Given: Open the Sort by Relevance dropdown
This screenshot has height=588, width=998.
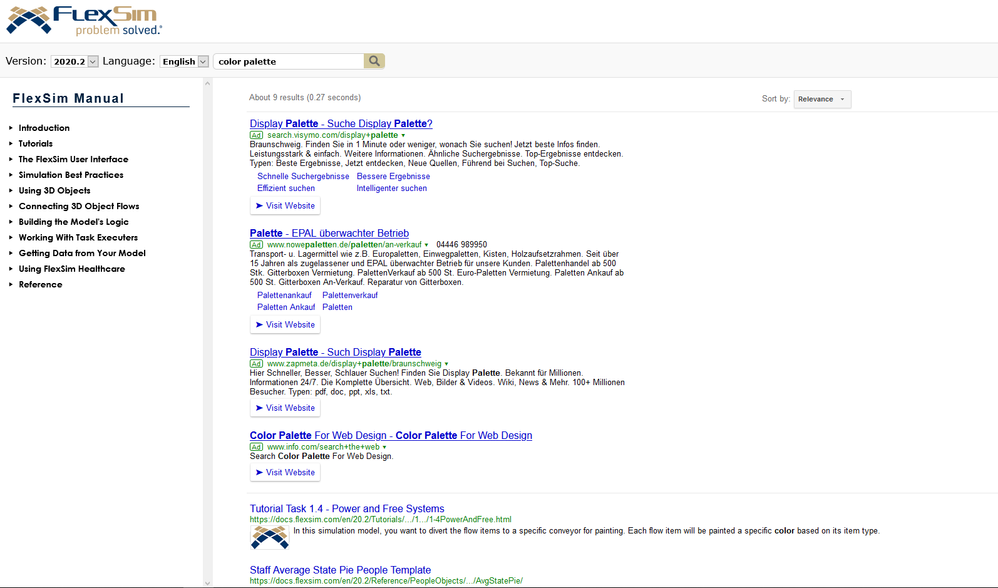Looking at the screenshot, I should (x=822, y=99).
